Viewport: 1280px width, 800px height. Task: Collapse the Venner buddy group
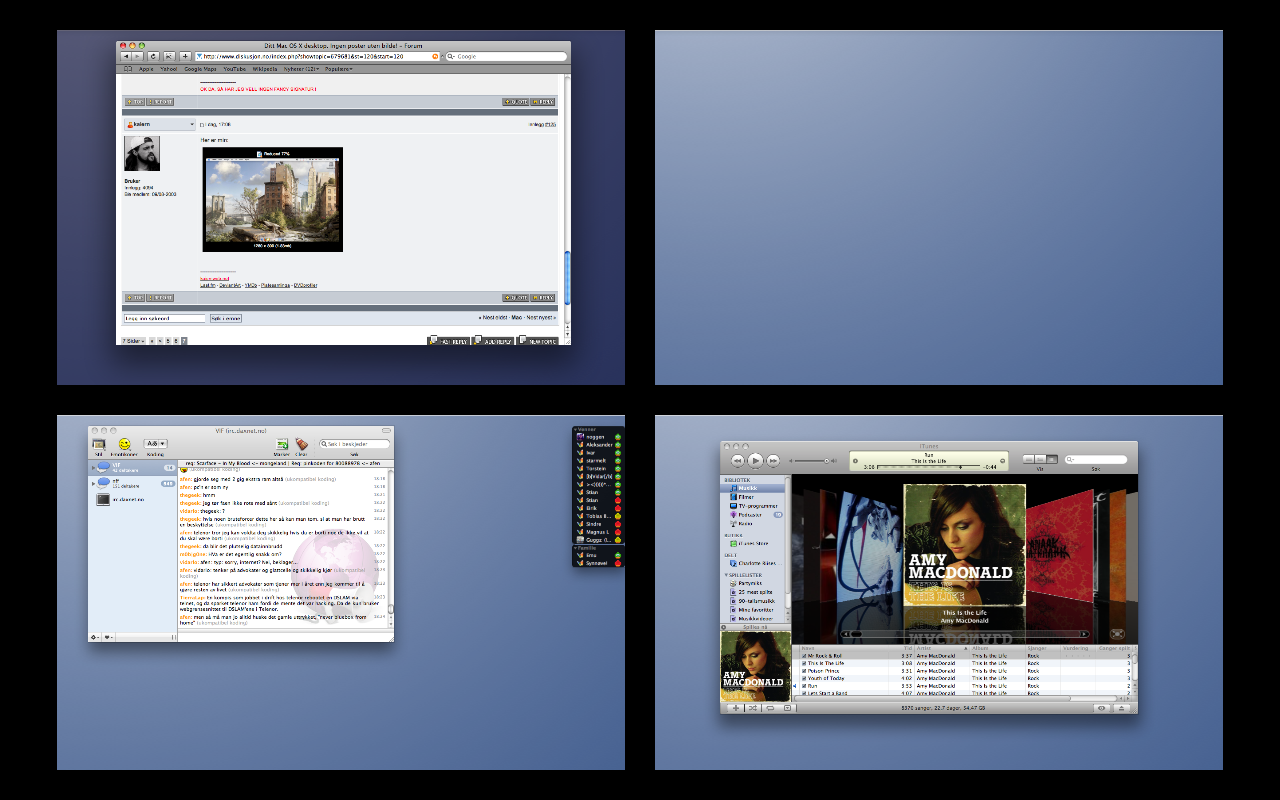[x=575, y=429]
